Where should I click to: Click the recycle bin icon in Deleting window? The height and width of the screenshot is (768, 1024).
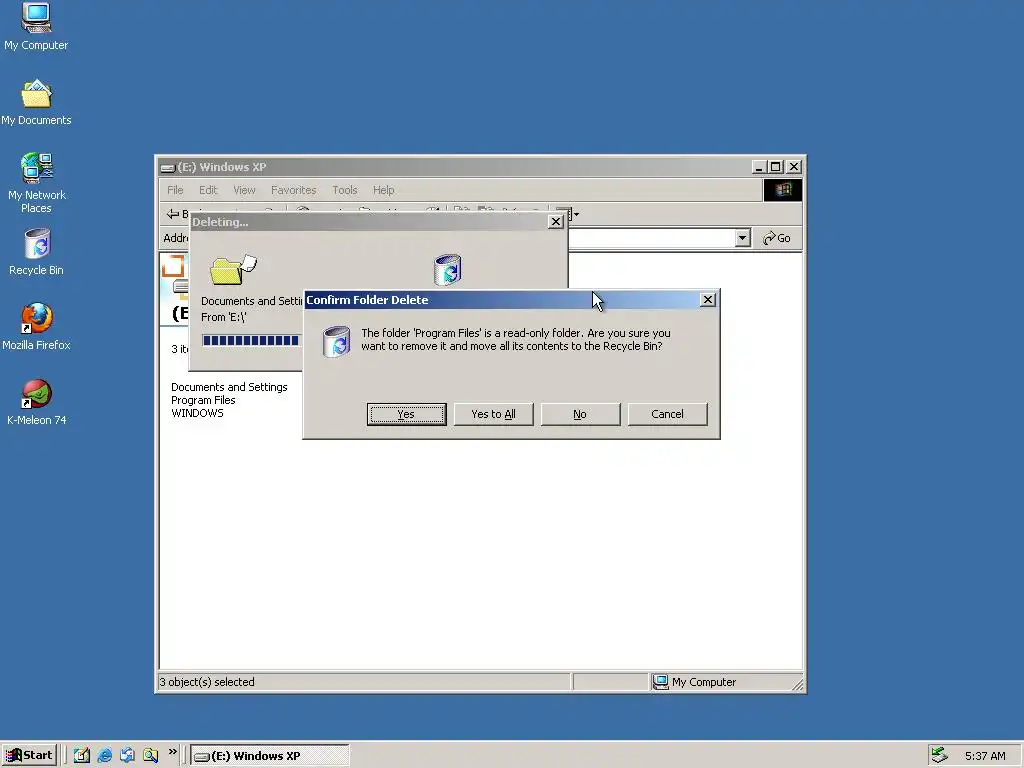point(448,270)
